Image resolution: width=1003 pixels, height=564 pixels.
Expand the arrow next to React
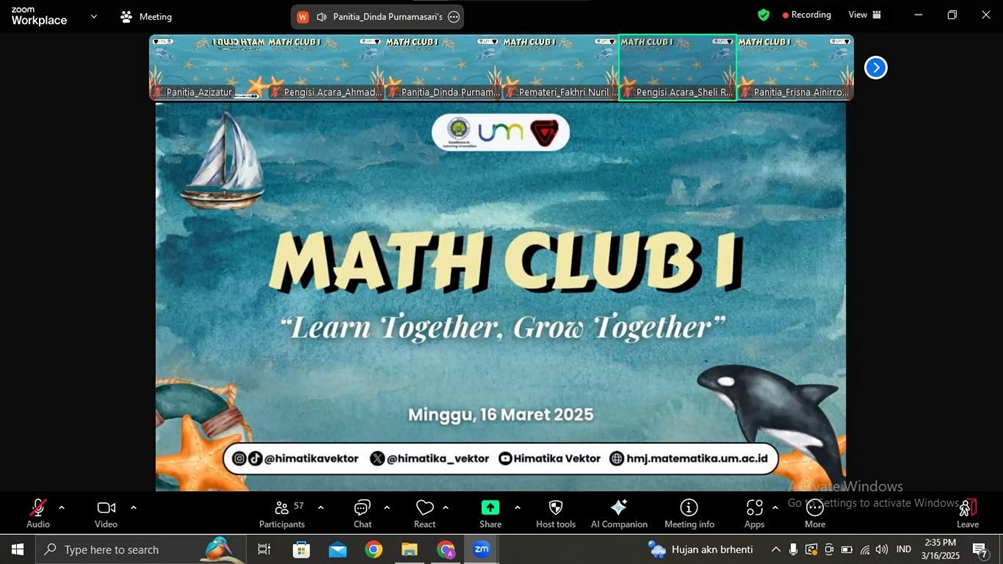pos(445,508)
